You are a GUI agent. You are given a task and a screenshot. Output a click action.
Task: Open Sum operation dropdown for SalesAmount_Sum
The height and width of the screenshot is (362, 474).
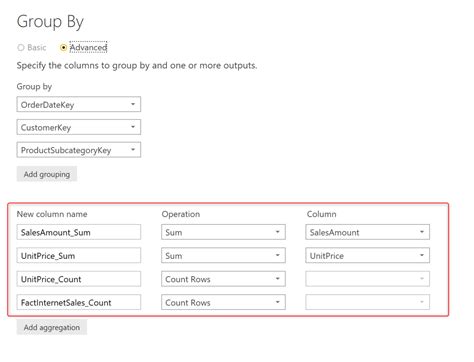[x=223, y=232]
